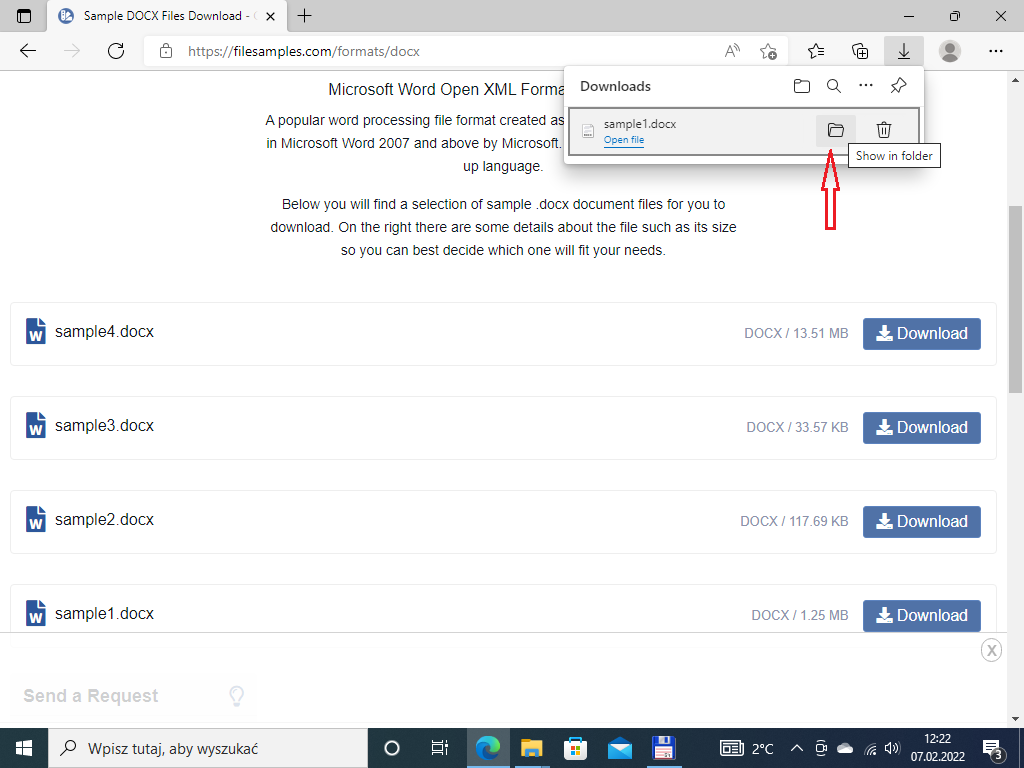The image size is (1024, 768).
Task: Pin the Downloads panel
Action: coord(899,86)
